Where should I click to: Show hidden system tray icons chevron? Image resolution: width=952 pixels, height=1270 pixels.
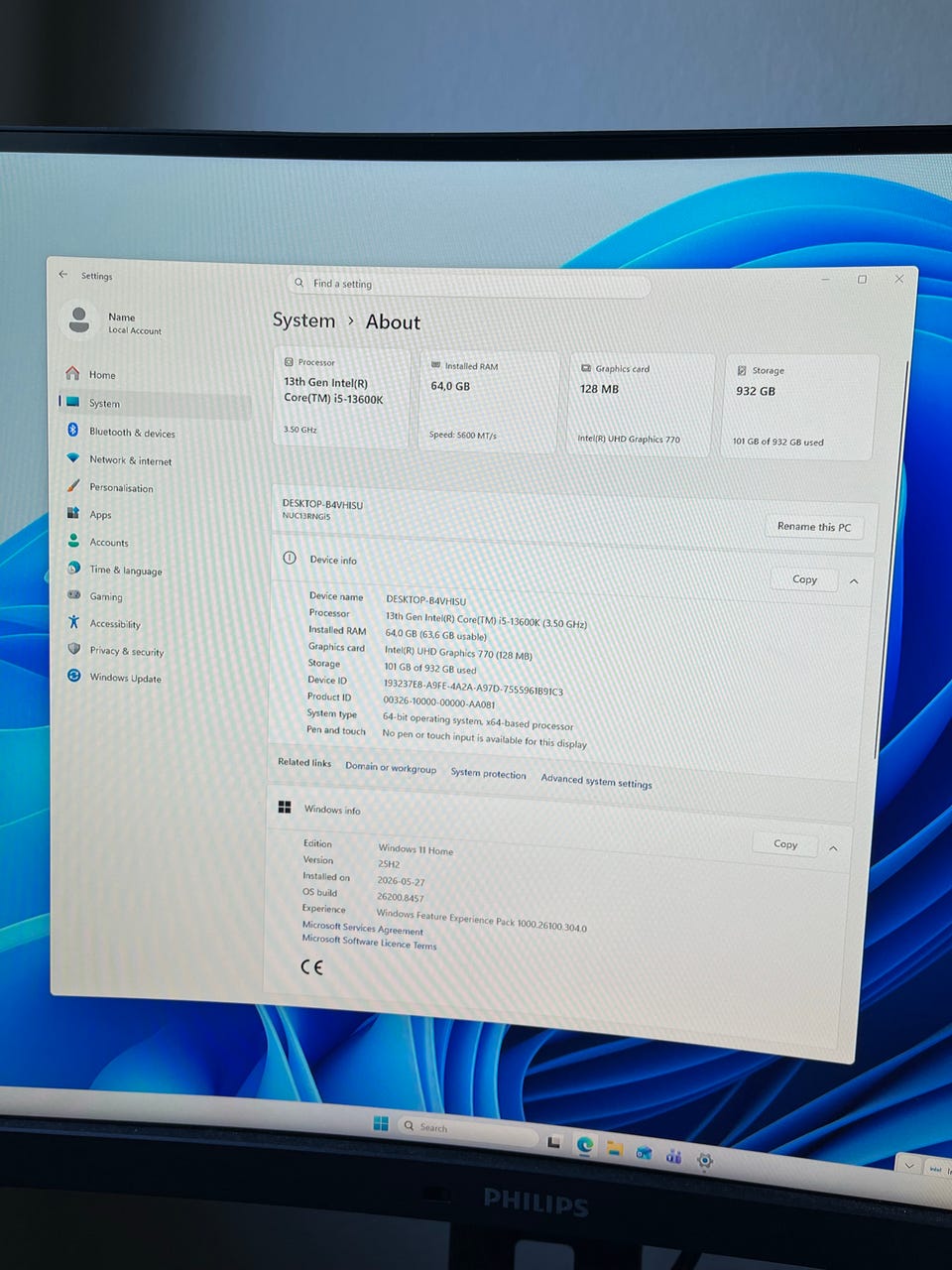[909, 1166]
